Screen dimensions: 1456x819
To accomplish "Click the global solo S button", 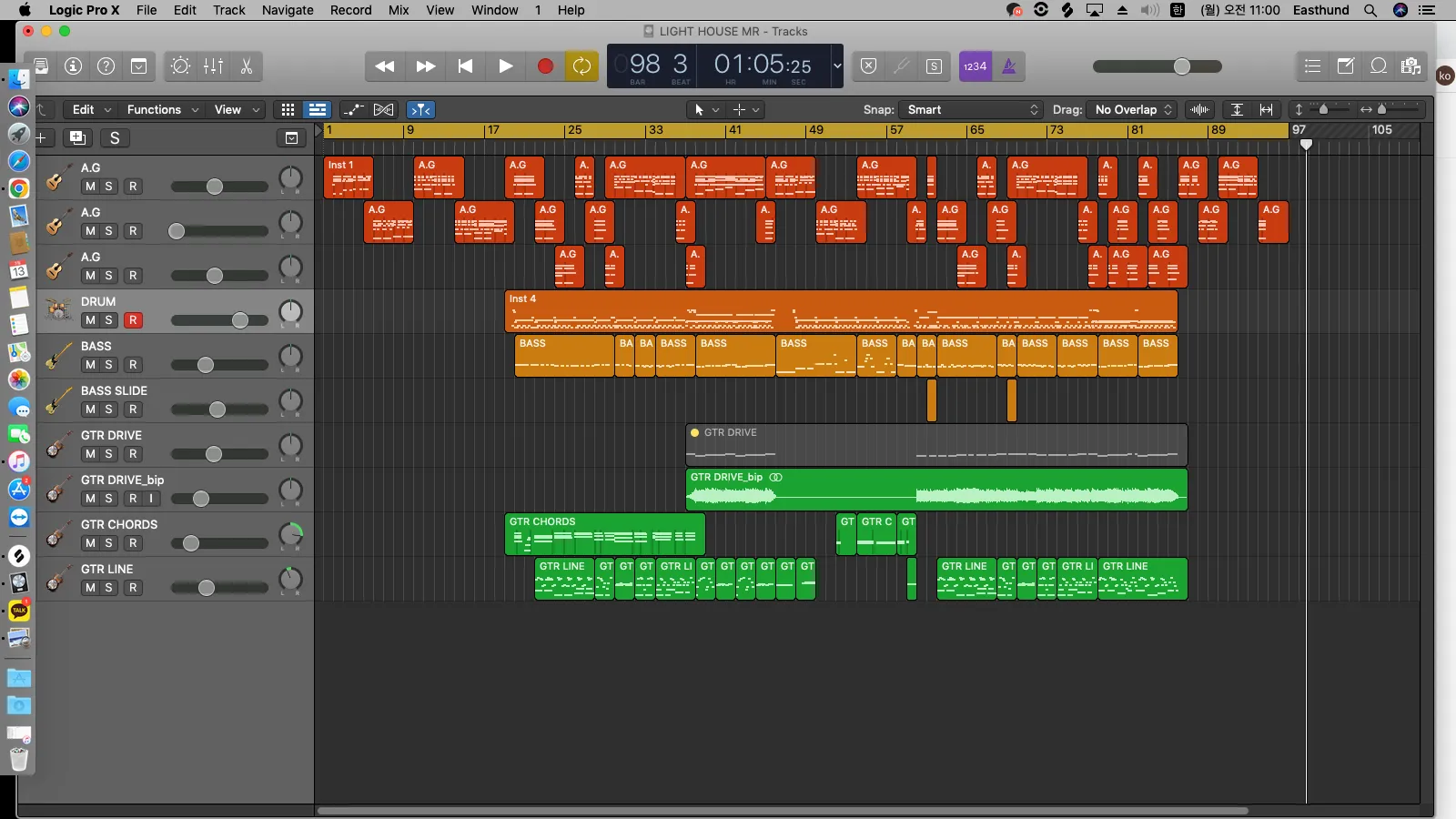I will point(115,138).
